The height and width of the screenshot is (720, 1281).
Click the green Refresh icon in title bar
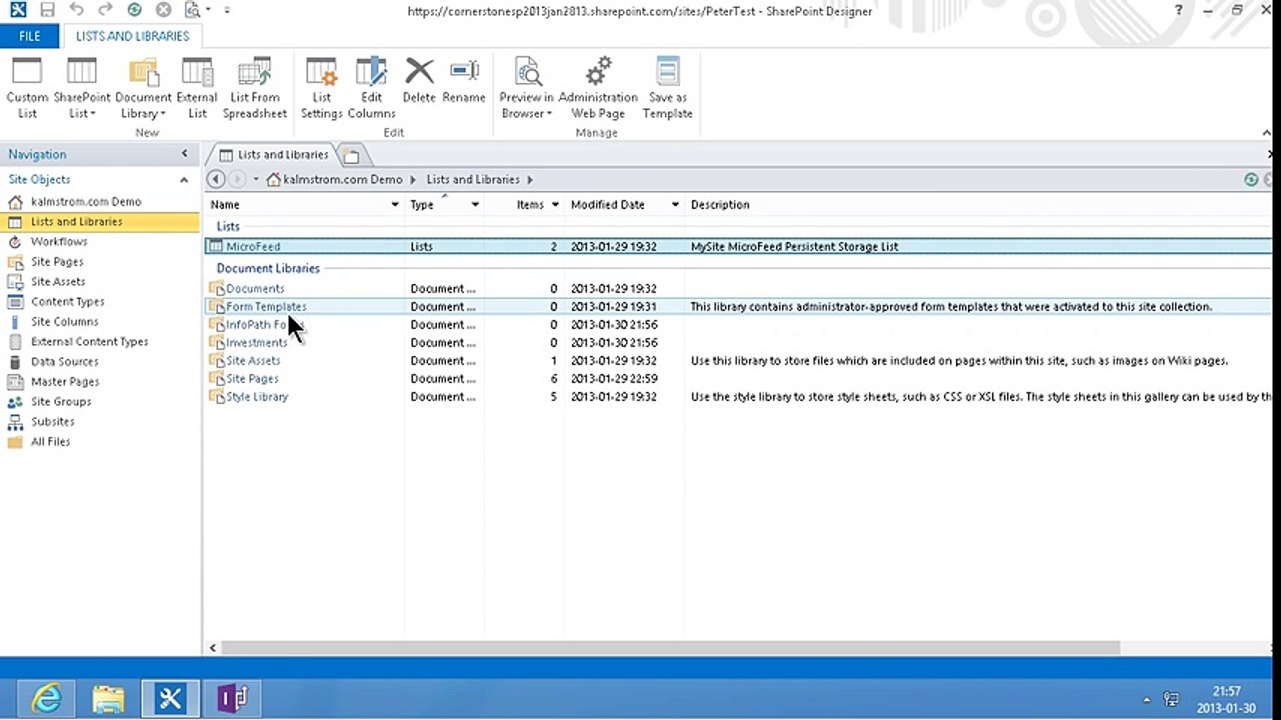tap(135, 10)
